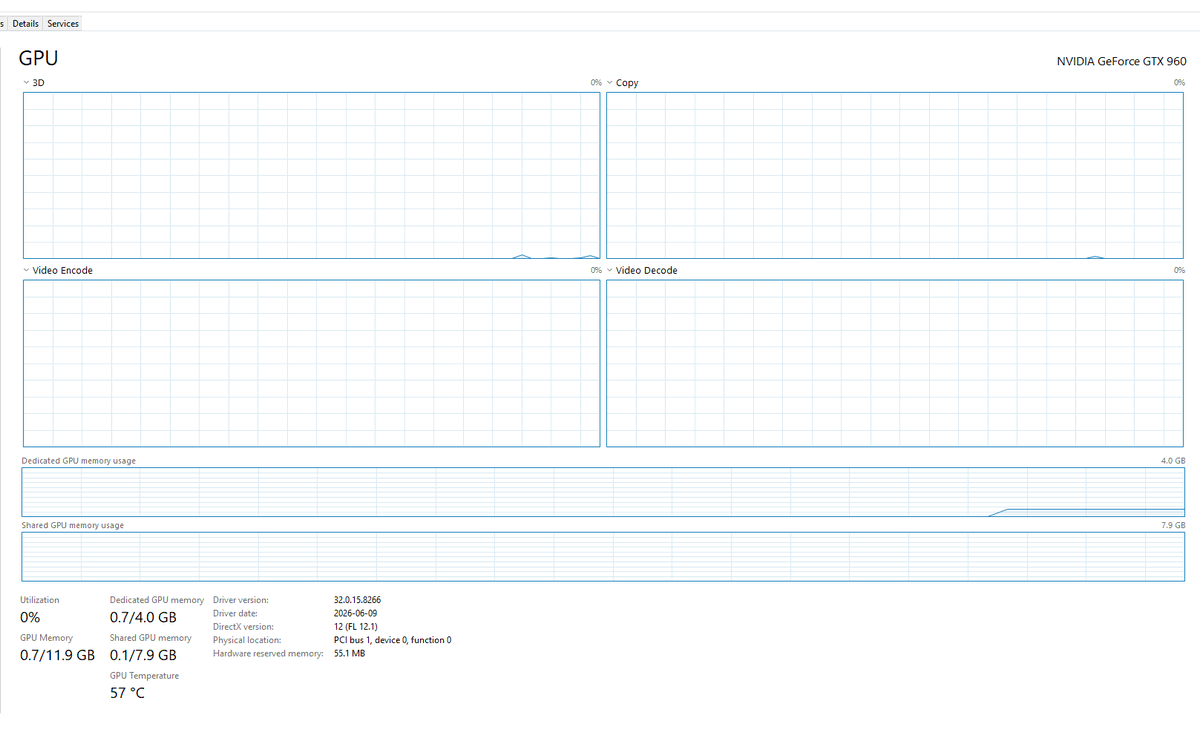The height and width of the screenshot is (741, 1200).
Task: Select the "GPU Temperature" label
Action: click(x=145, y=676)
